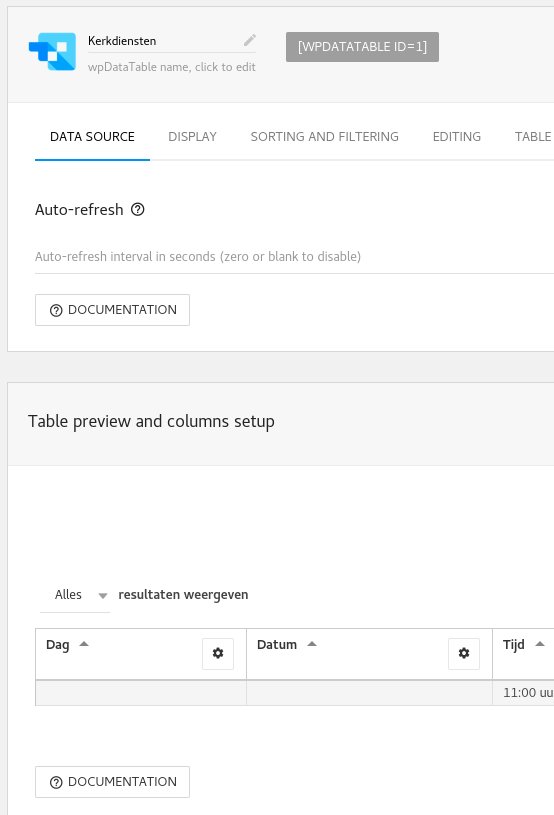Go to the Editing tab
Image resolution: width=554 pixels, height=815 pixels.
(457, 137)
